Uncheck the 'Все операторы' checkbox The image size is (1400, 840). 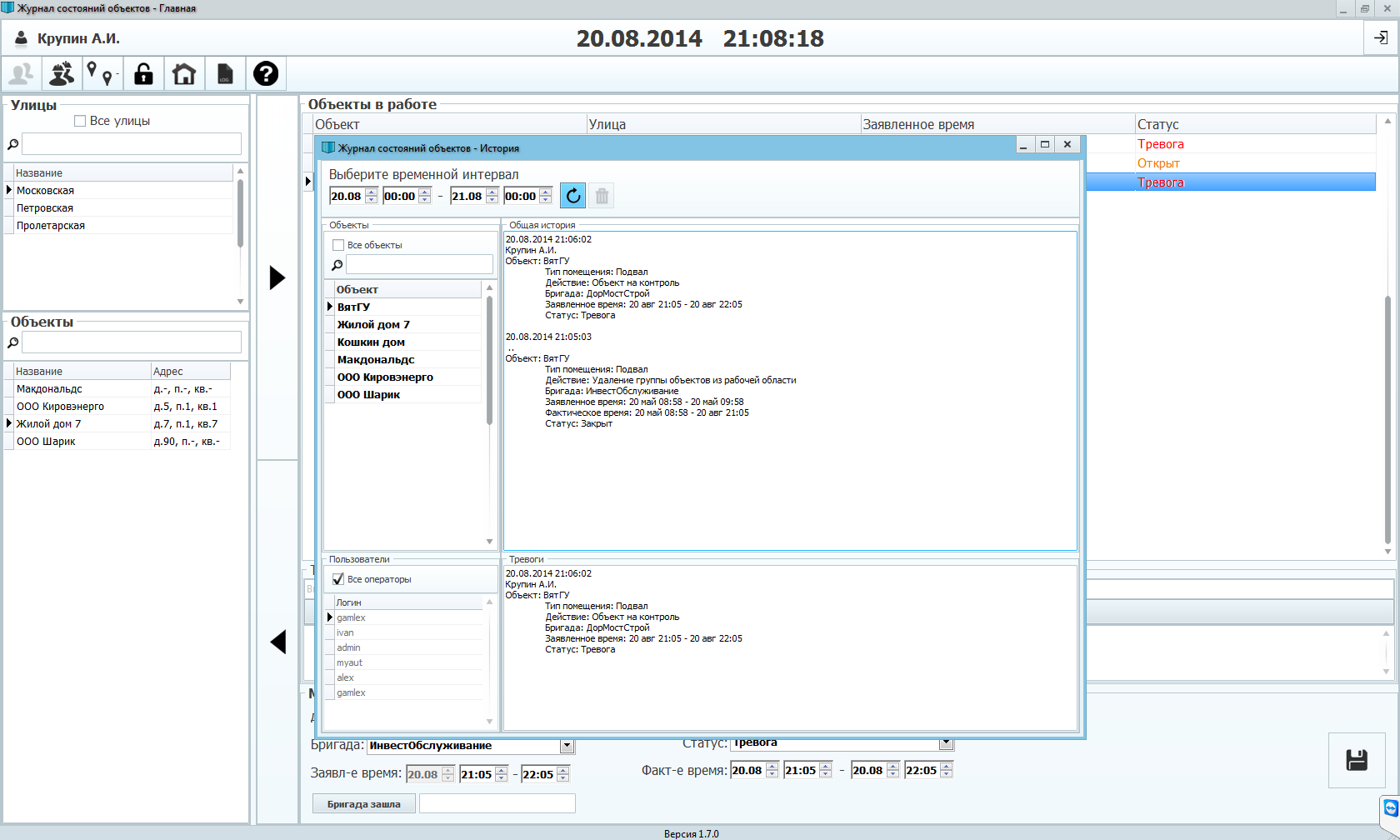(x=338, y=579)
